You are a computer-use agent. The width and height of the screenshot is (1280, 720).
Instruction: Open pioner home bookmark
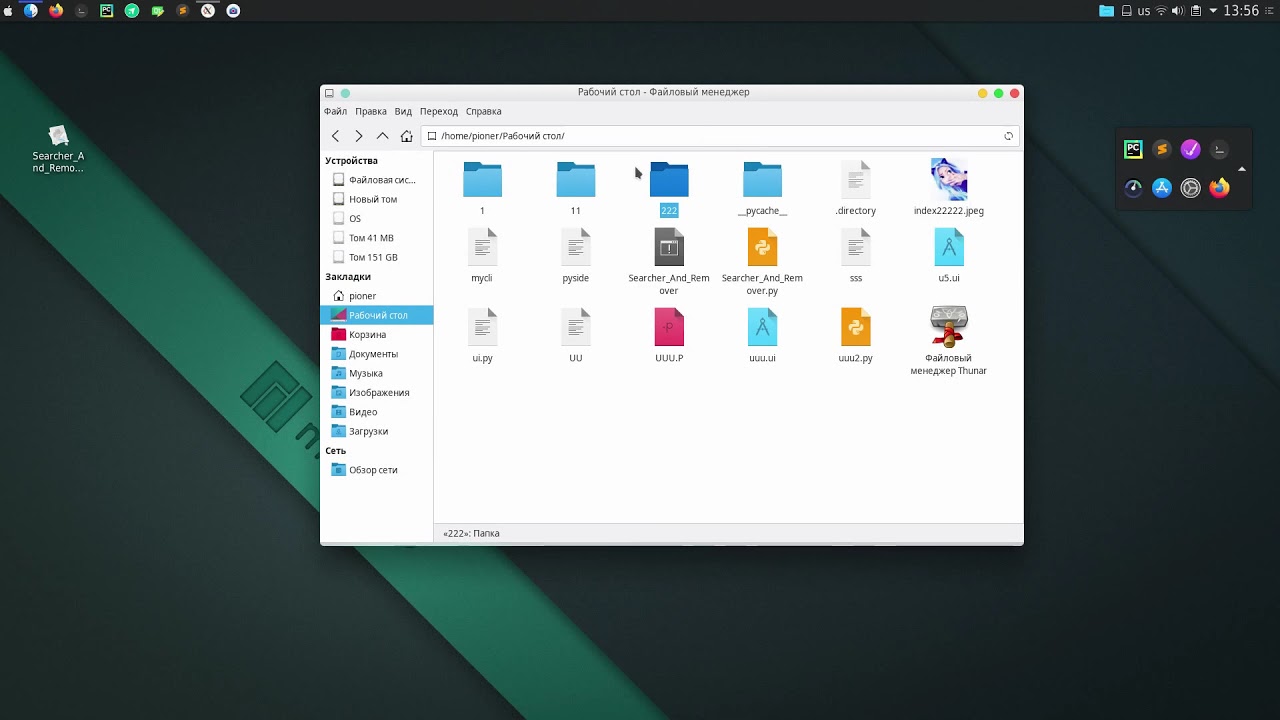point(377,296)
